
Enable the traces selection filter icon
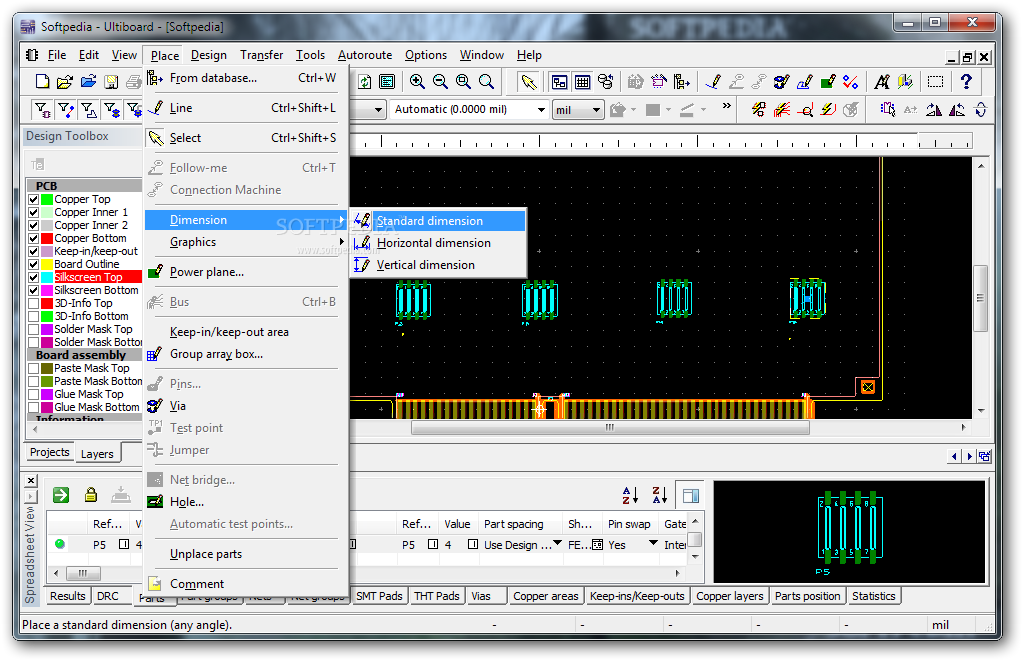point(66,110)
